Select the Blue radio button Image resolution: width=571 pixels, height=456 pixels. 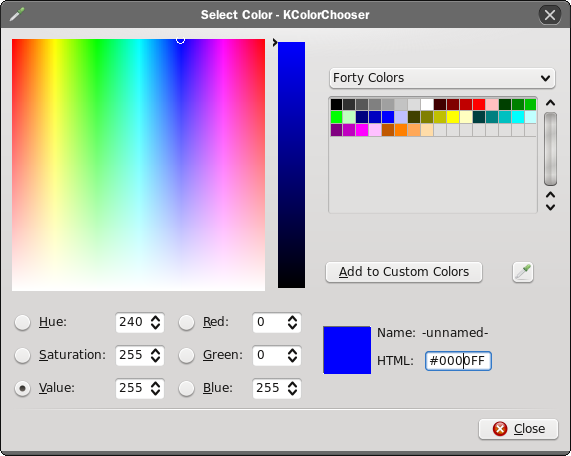tap(186, 389)
